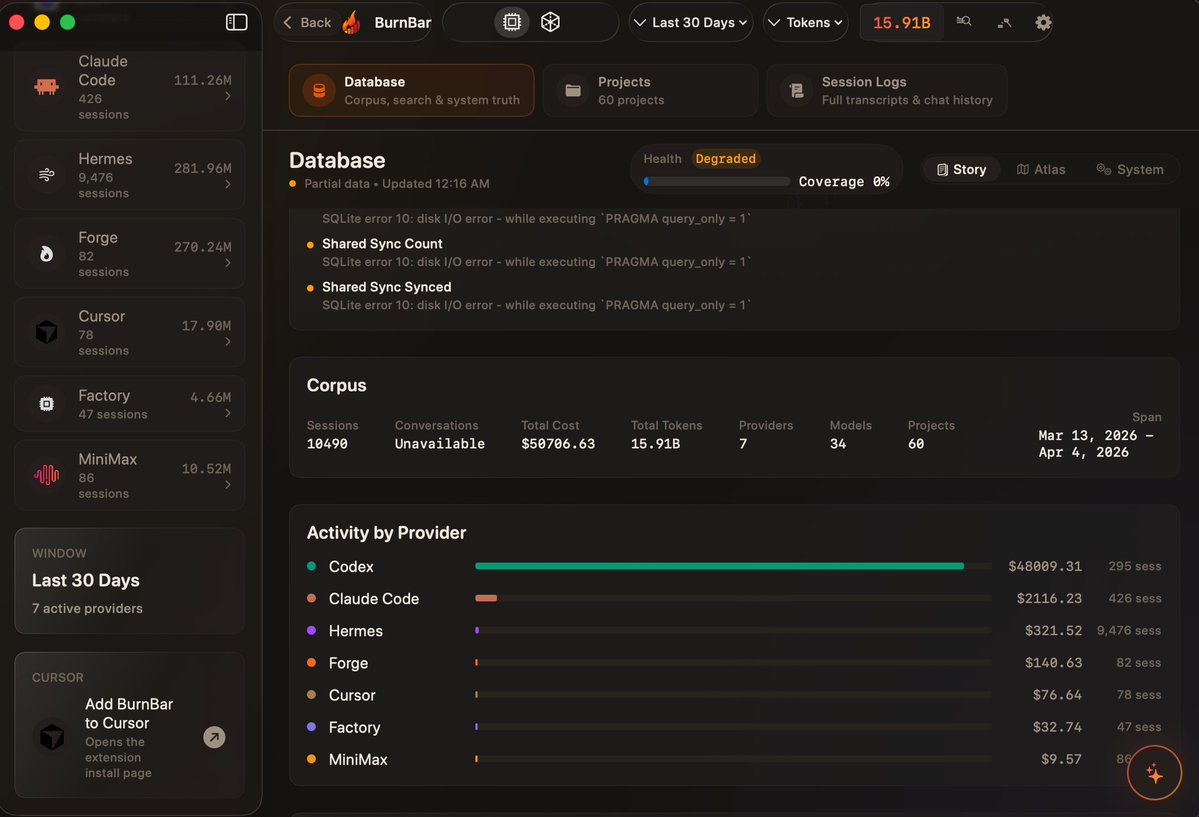The height and width of the screenshot is (817, 1199).
Task: Click the Models count 34
Action: (x=837, y=444)
